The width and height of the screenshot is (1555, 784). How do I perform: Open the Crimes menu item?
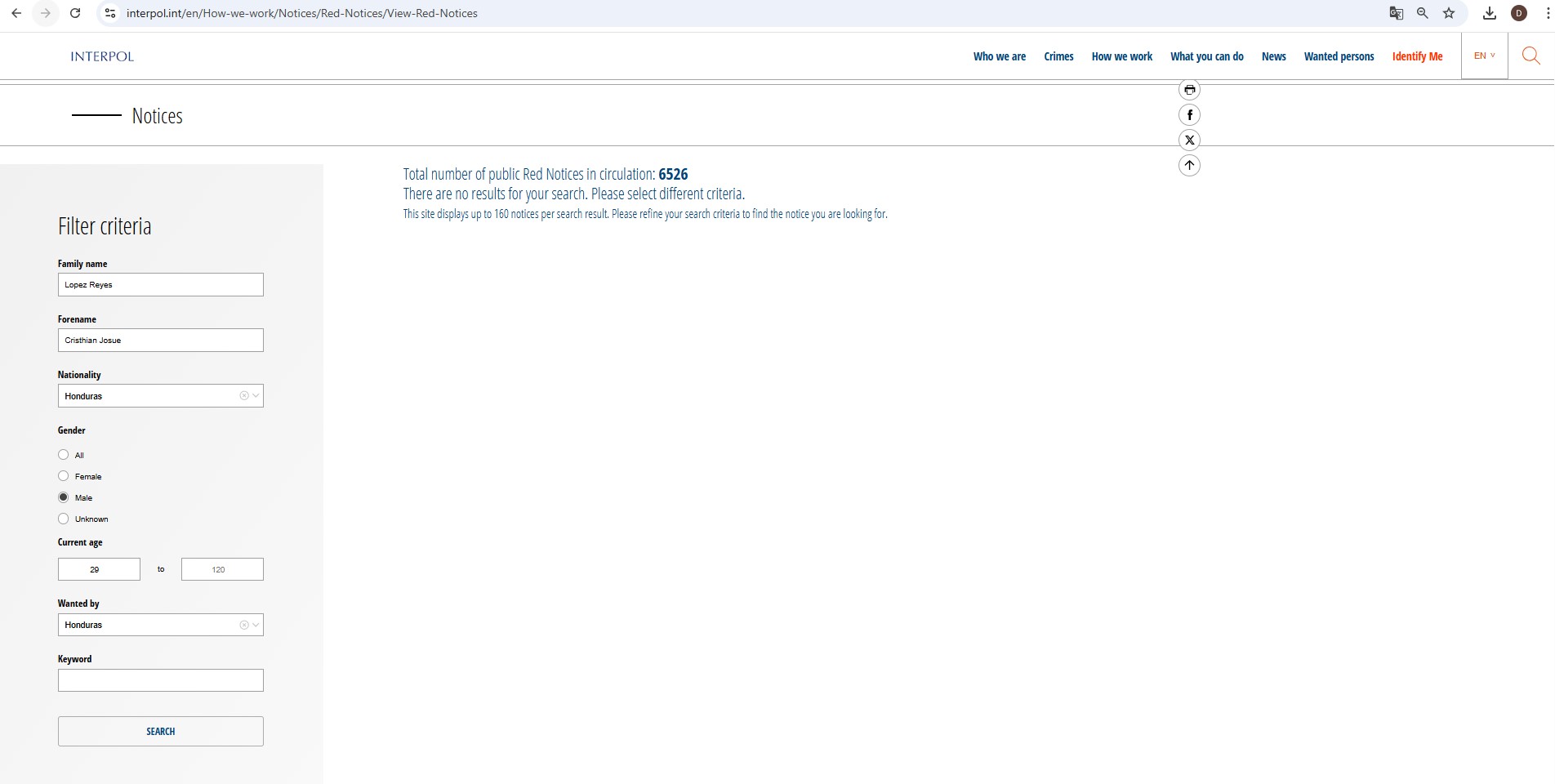(x=1058, y=56)
